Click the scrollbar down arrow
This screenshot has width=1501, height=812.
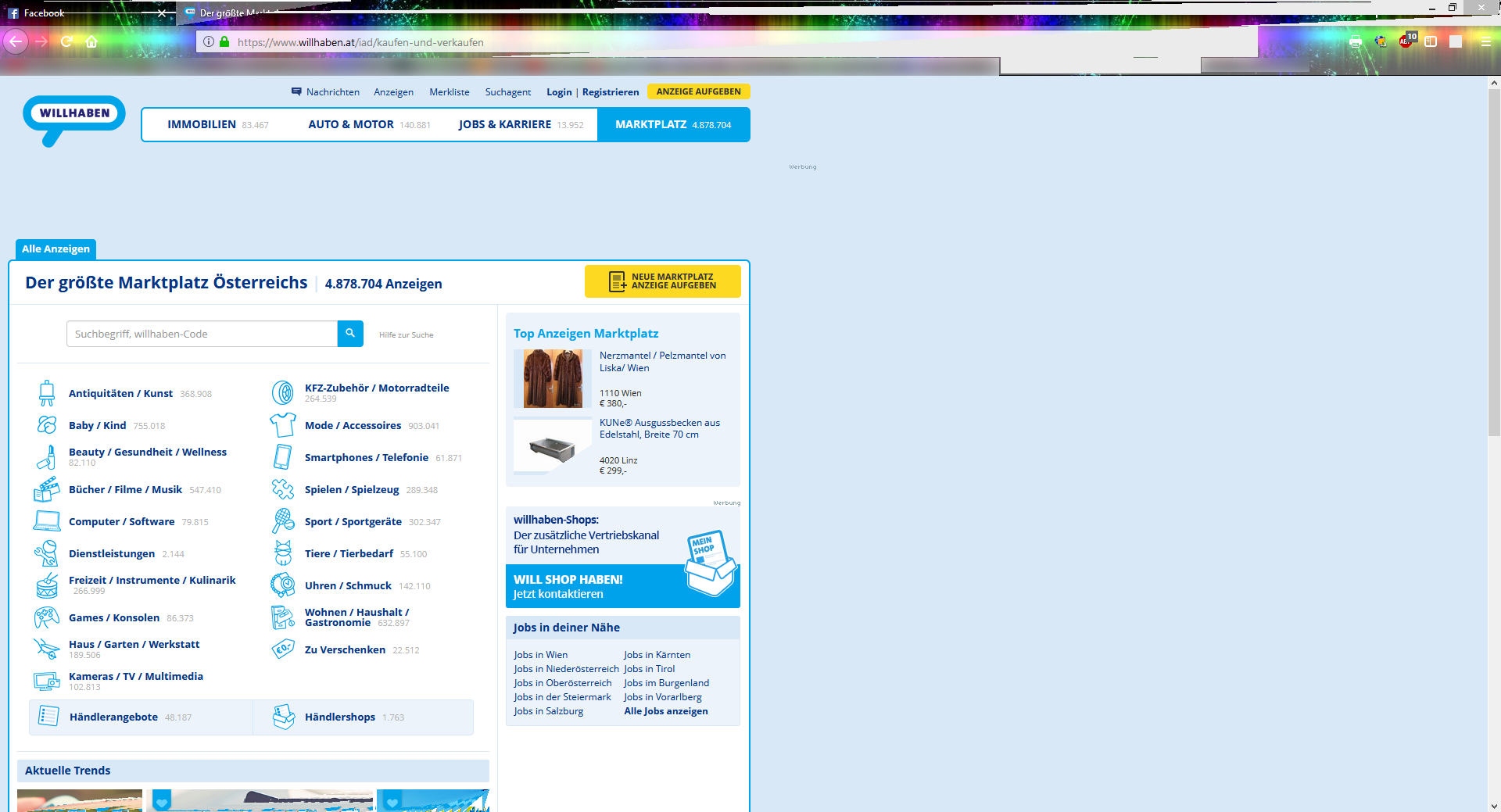coord(1494,806)
